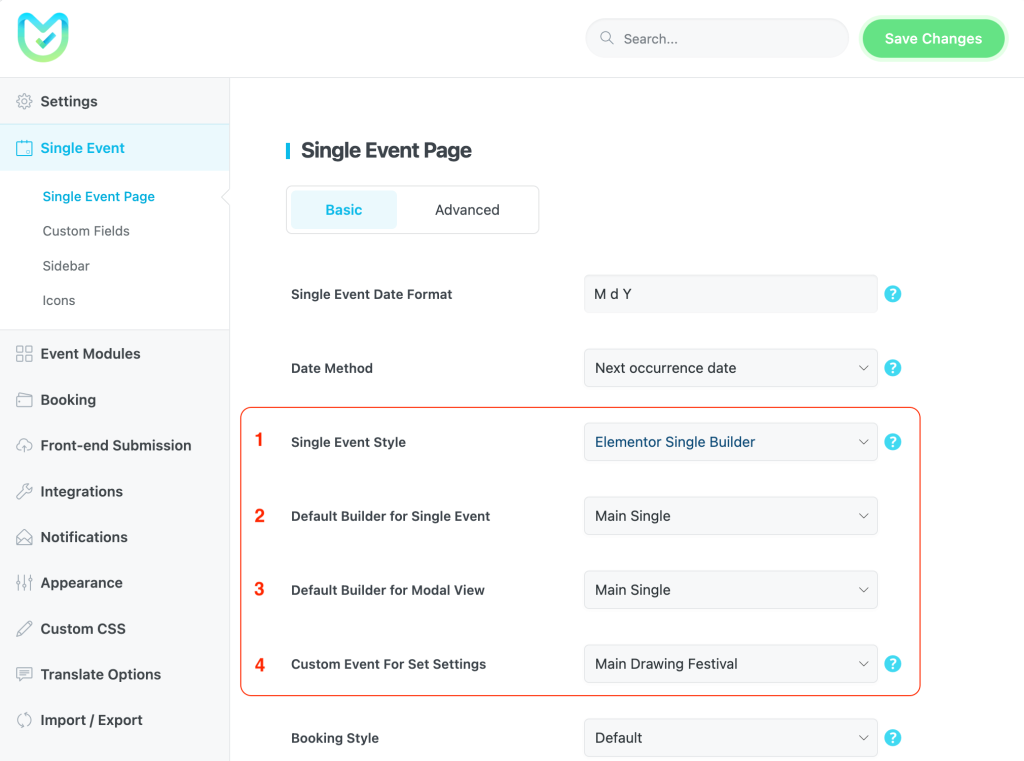Screen dimensions: 1024x761
Task: Click the Settings gear icon in sidebar
Action: 22,101
